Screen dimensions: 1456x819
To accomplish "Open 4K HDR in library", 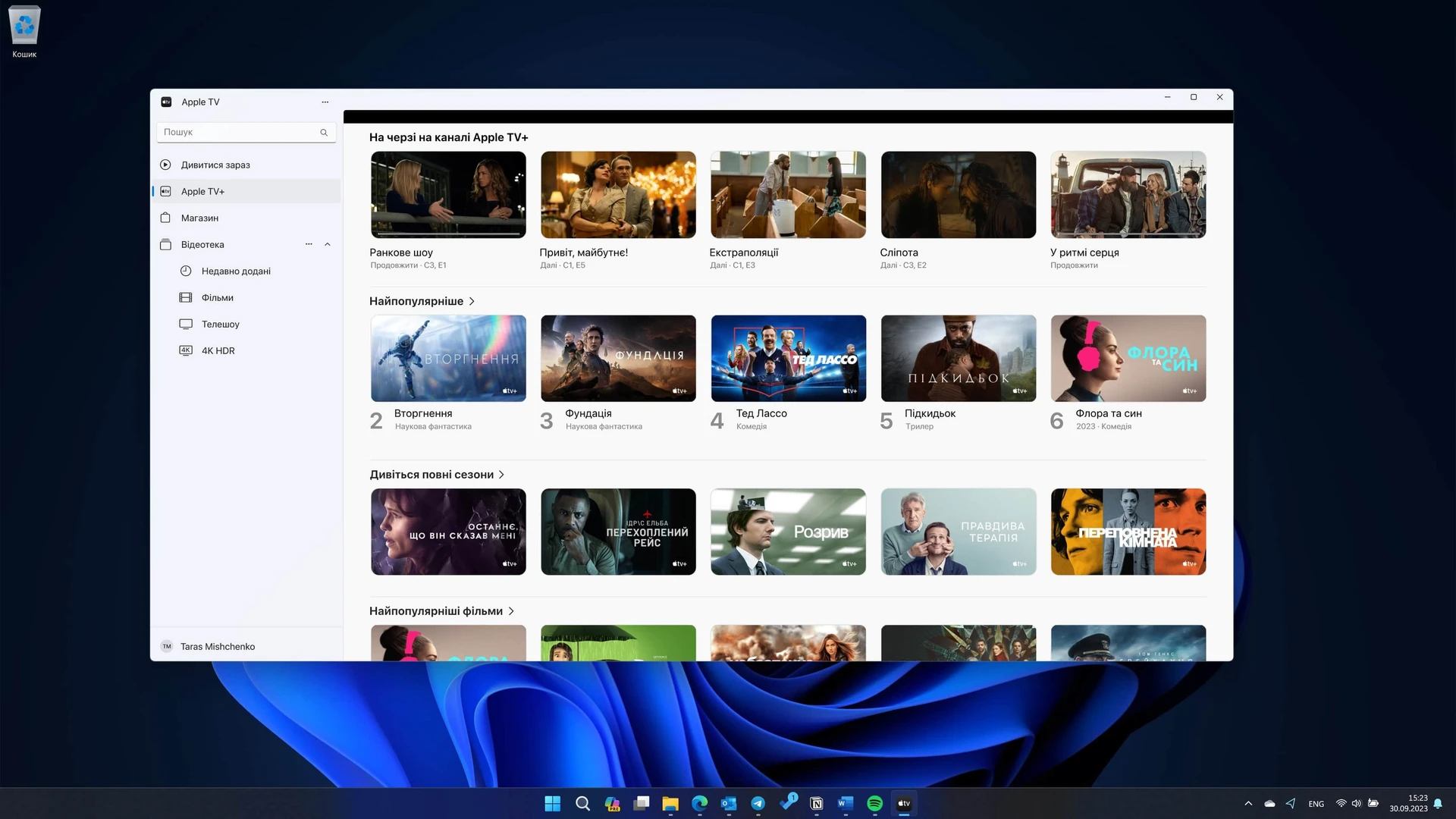I will 246,350.
